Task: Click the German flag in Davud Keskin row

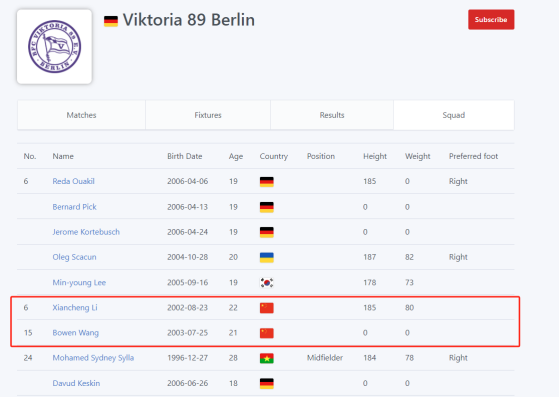Action: [x=267, y=383]
